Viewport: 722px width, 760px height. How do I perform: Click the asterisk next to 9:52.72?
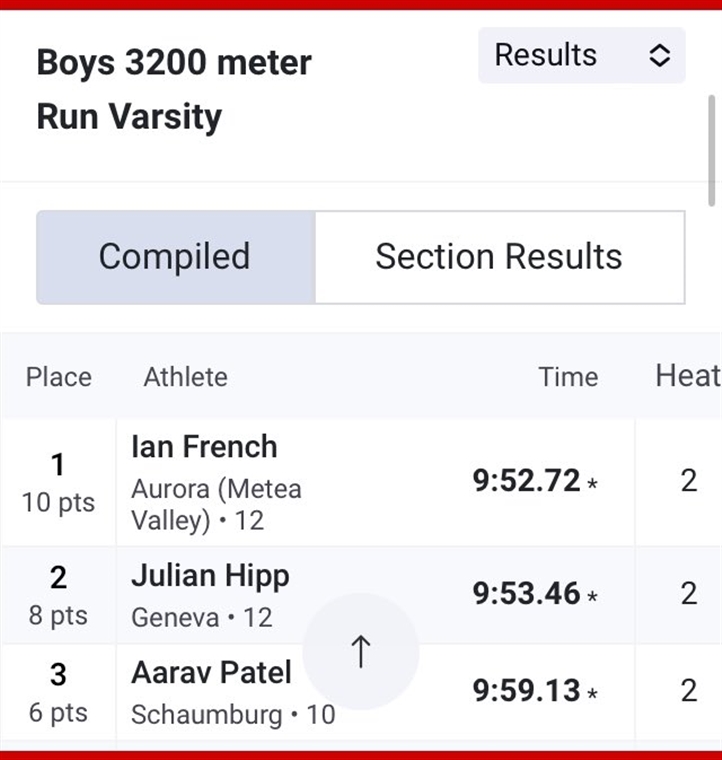(x=592, y=483)
